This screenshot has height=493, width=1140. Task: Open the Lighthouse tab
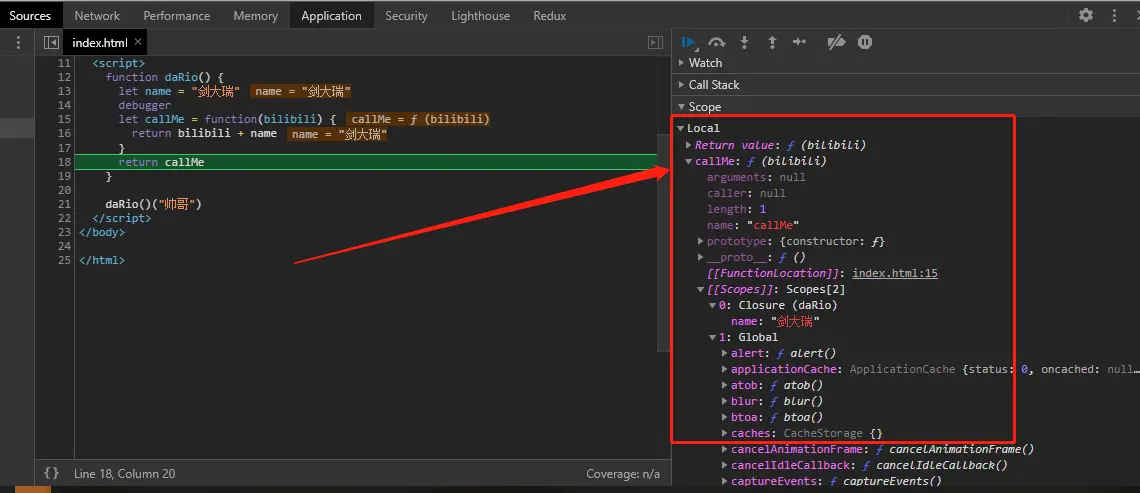[481, 15]
